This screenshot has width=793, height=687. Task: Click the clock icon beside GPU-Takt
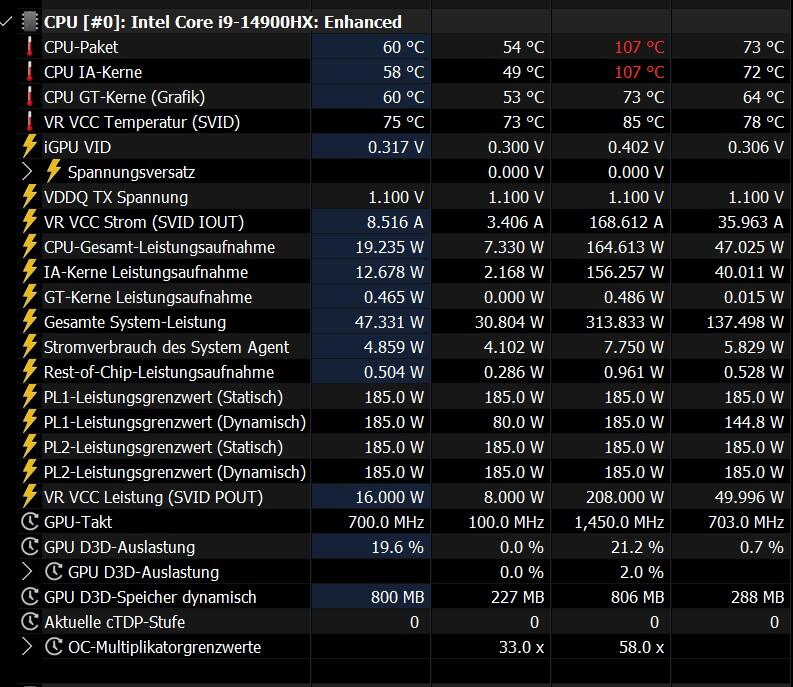pyautogui.click(x=30, y=522)
